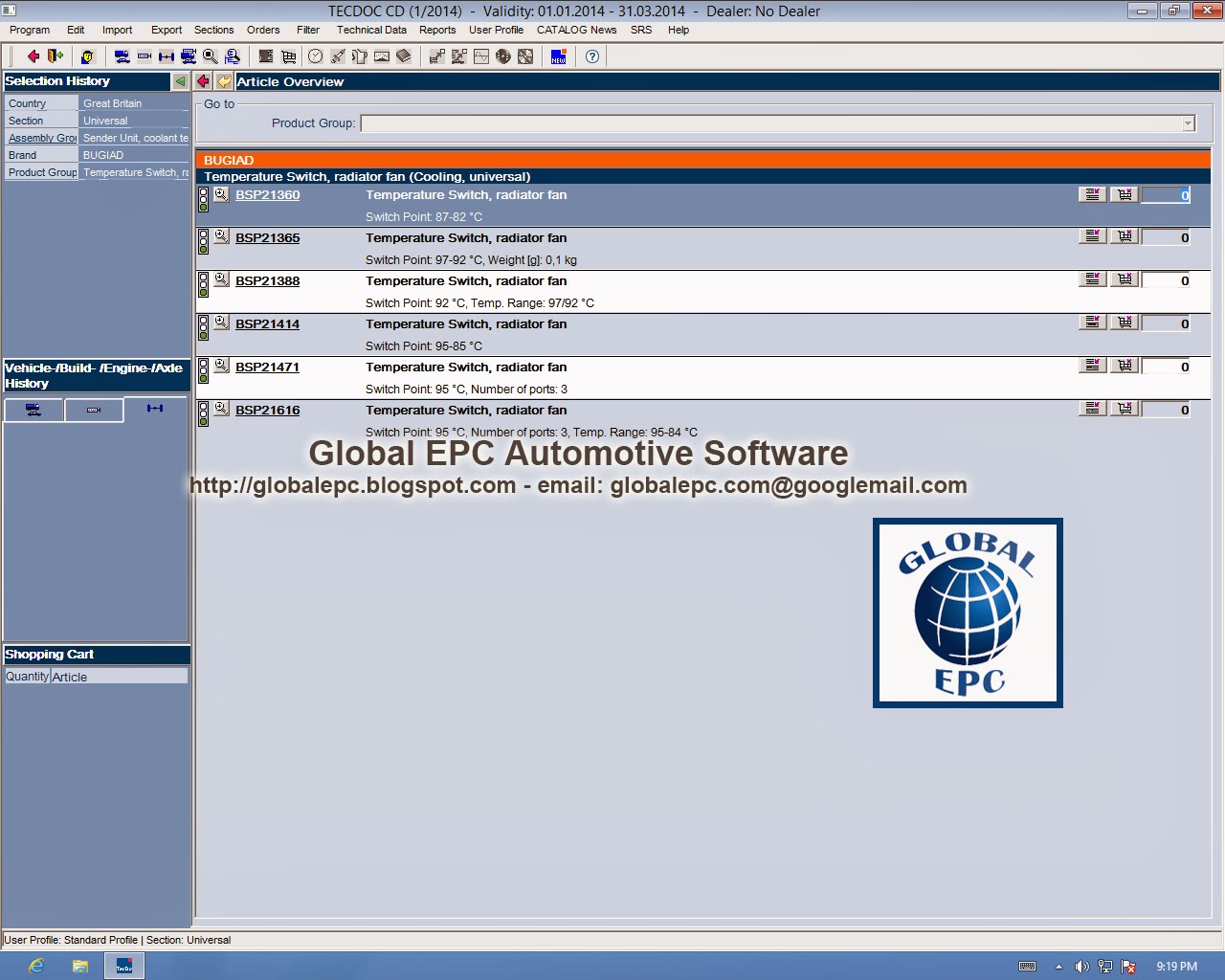The height and width of the screenshot is (980, 1225).
Task: Open the shopping cart icon in the toolbar
Action: 286,56
